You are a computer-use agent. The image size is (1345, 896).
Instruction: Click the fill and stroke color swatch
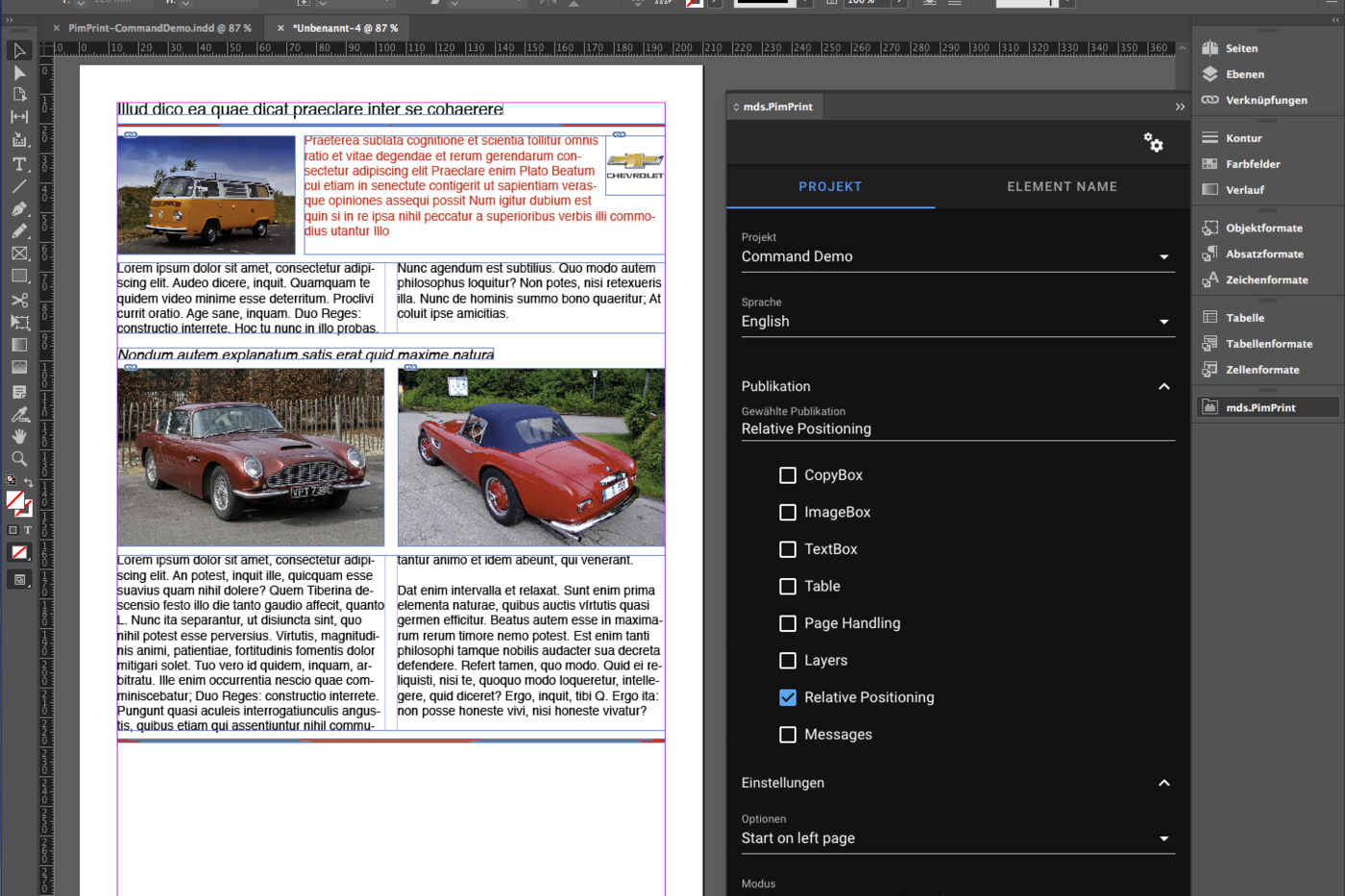click(x=16, y=501)
